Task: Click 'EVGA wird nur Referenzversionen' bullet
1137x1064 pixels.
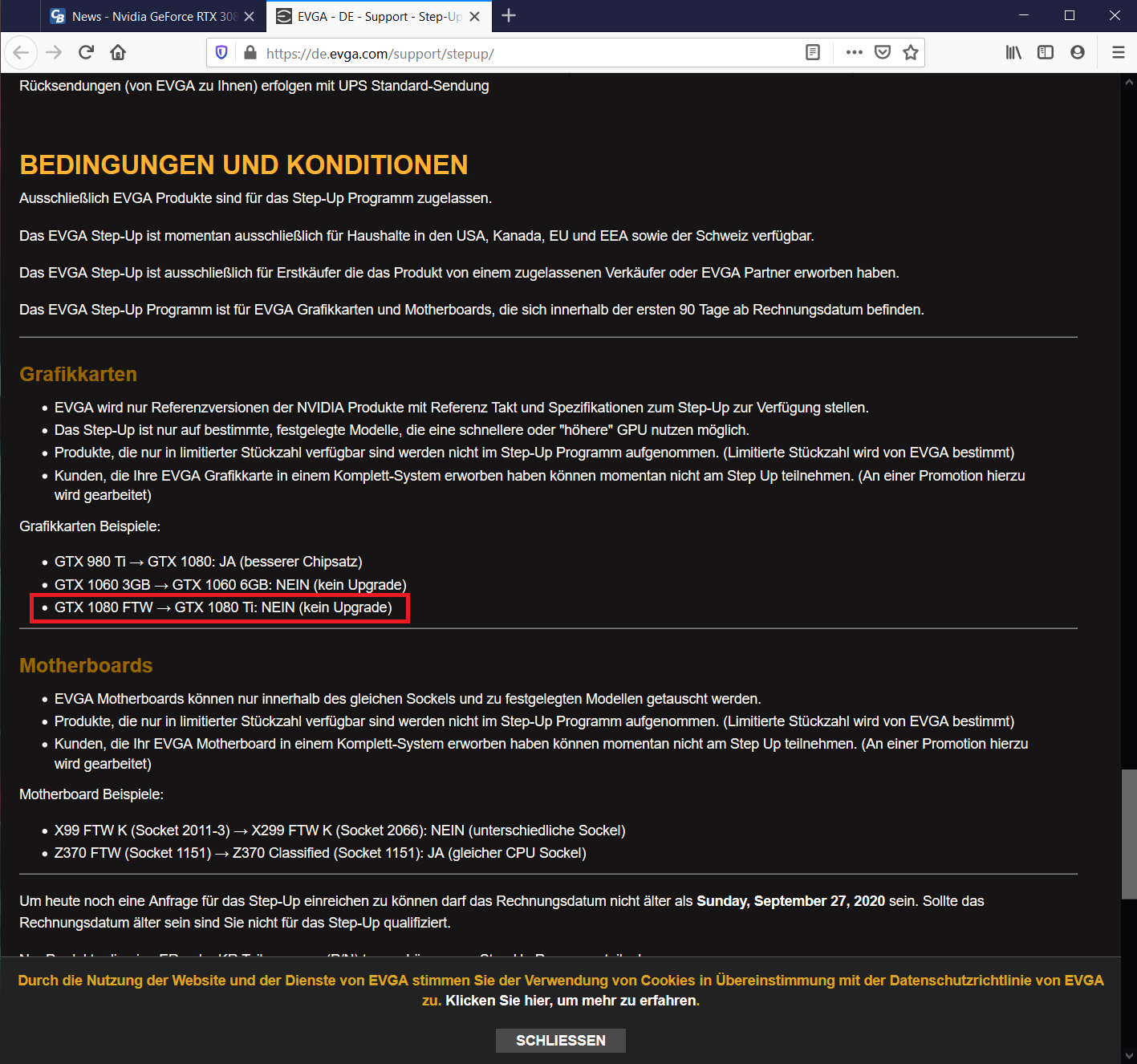Action: 461,408
